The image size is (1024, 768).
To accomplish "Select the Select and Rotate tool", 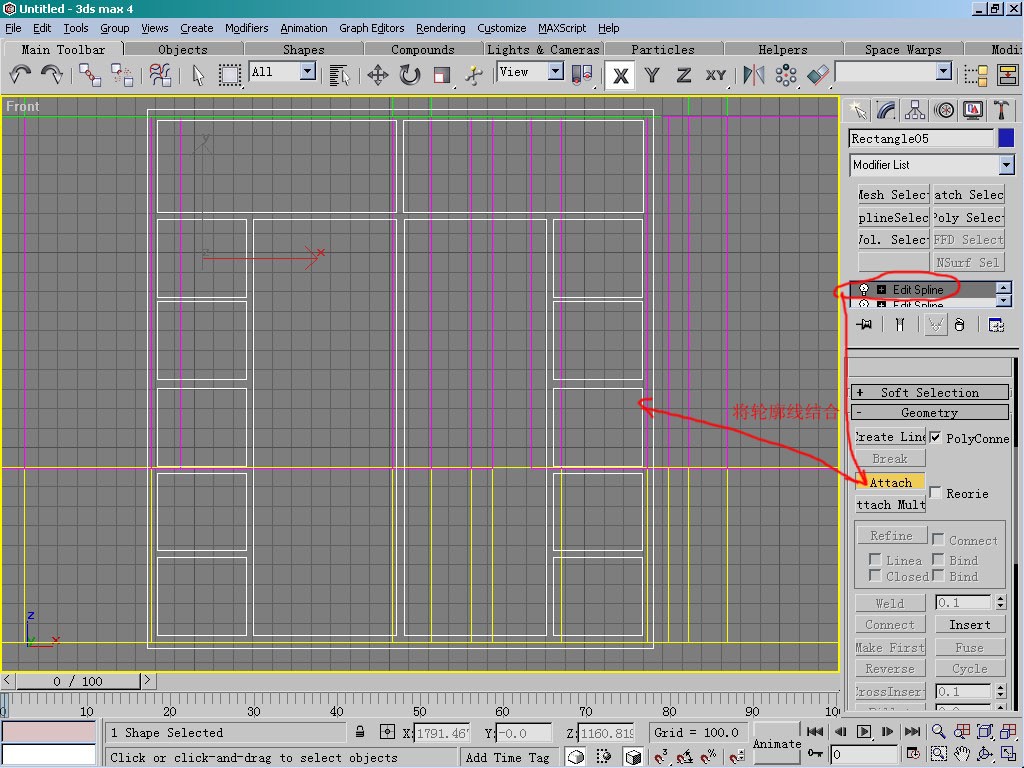I will tap(410, 74).
